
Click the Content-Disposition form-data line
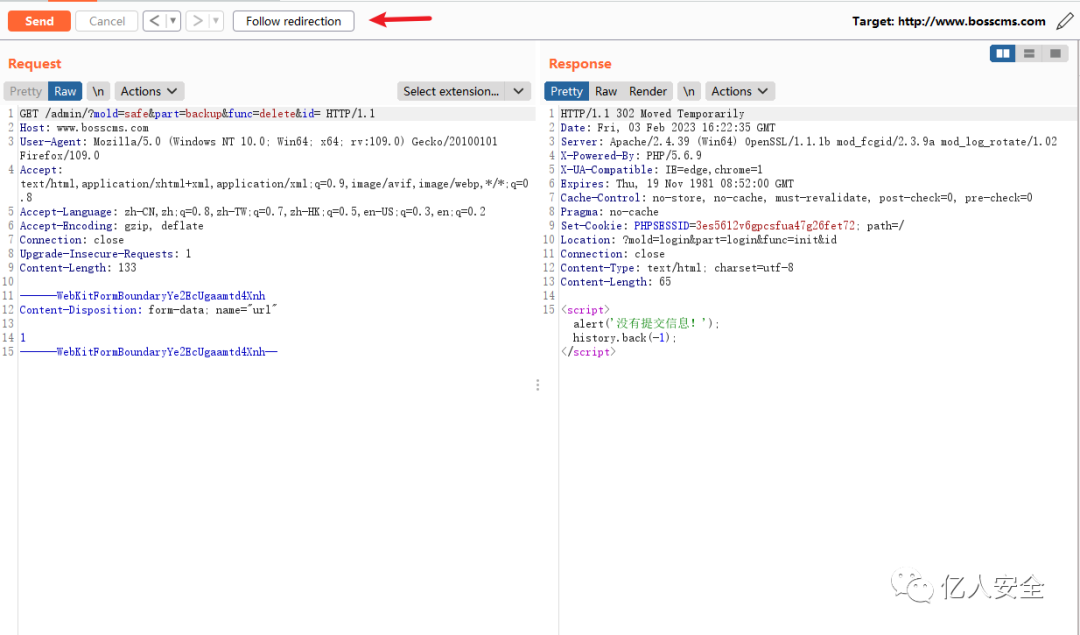(148, 310)
